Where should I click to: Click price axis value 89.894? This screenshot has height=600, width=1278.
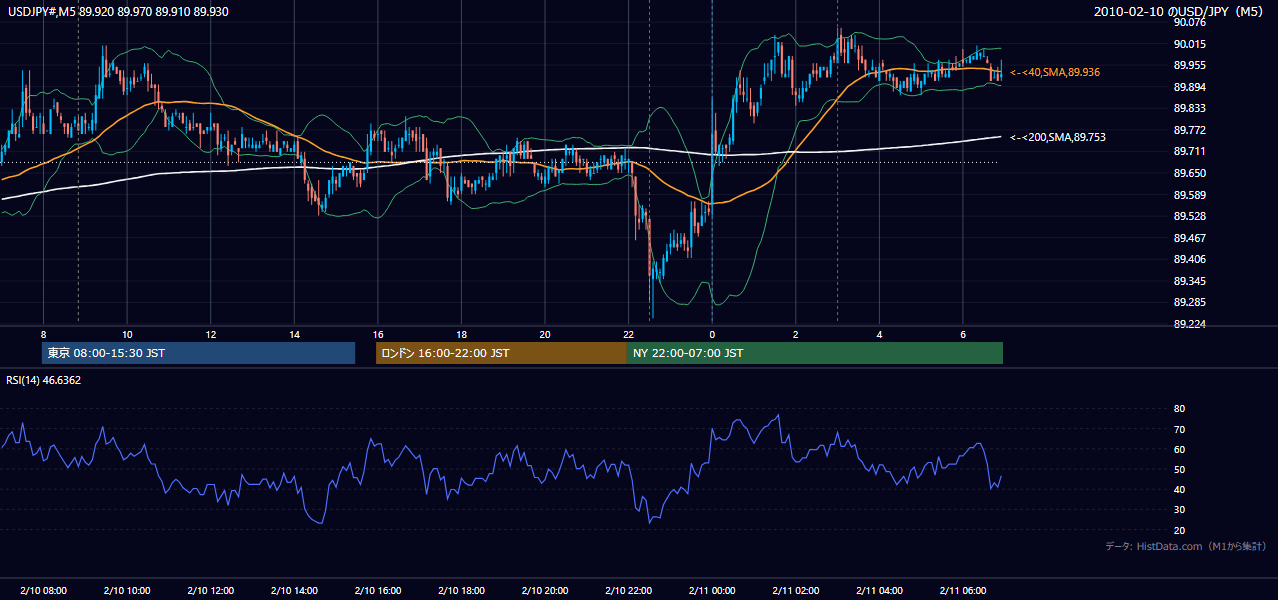tap(1191, 87)
